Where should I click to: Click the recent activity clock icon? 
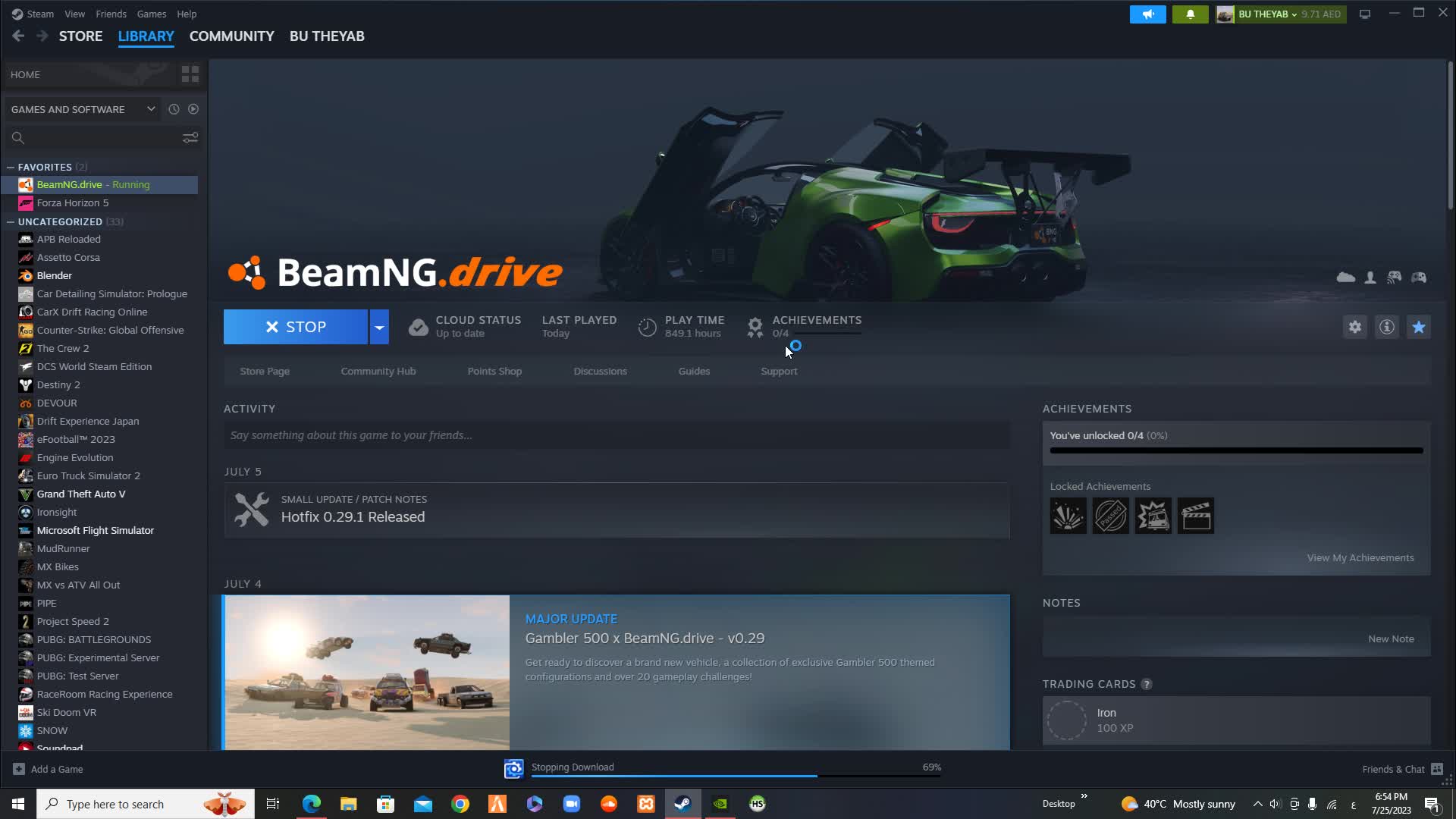click(174, 109)
